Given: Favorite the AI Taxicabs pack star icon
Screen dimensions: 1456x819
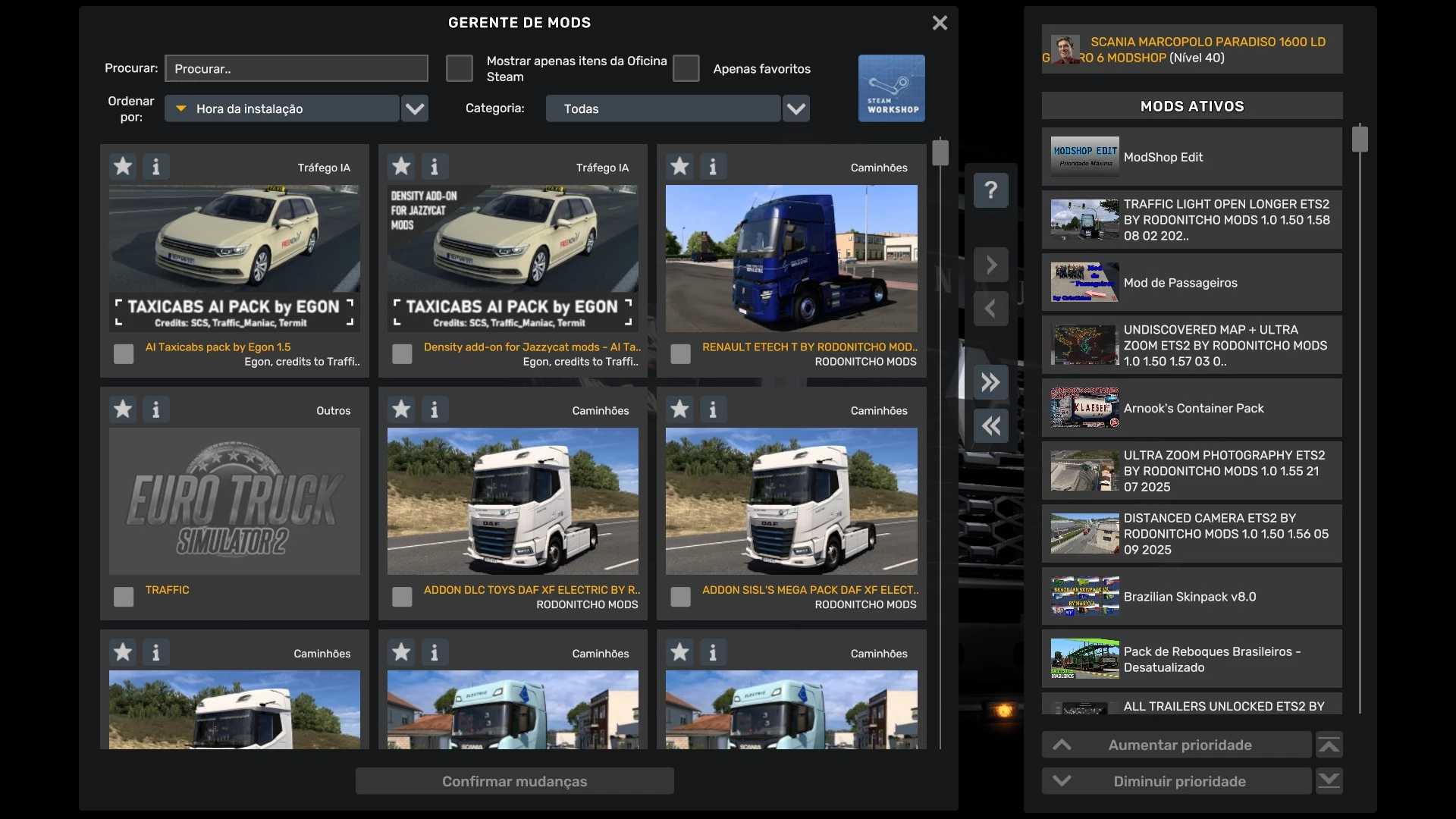Looking at the screenshot, I should (x=123, y=166).
